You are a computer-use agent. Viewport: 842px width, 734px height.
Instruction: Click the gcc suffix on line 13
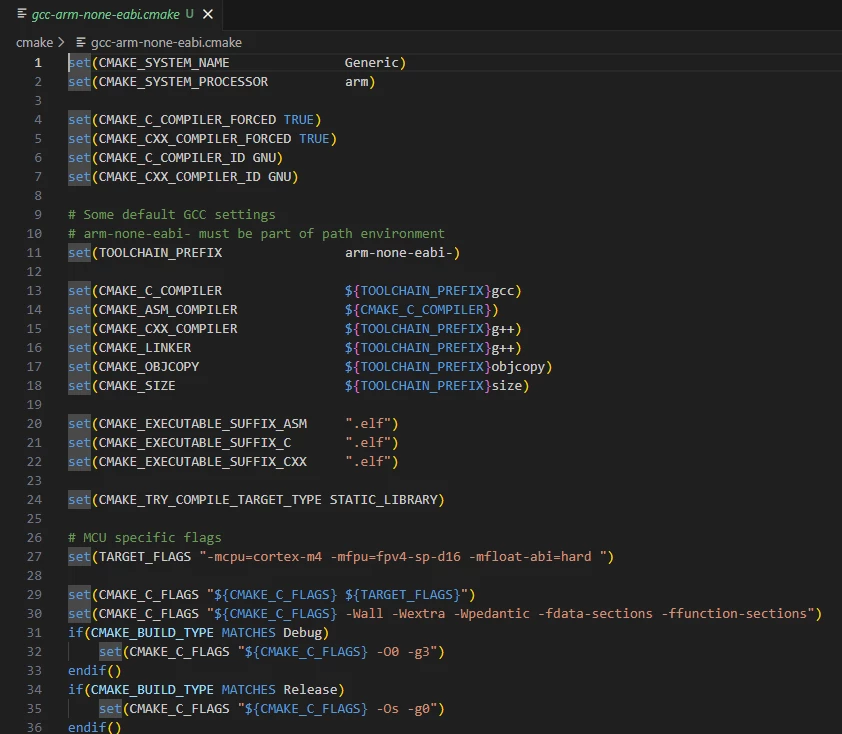pyautogui.click(x=503, y=291)
